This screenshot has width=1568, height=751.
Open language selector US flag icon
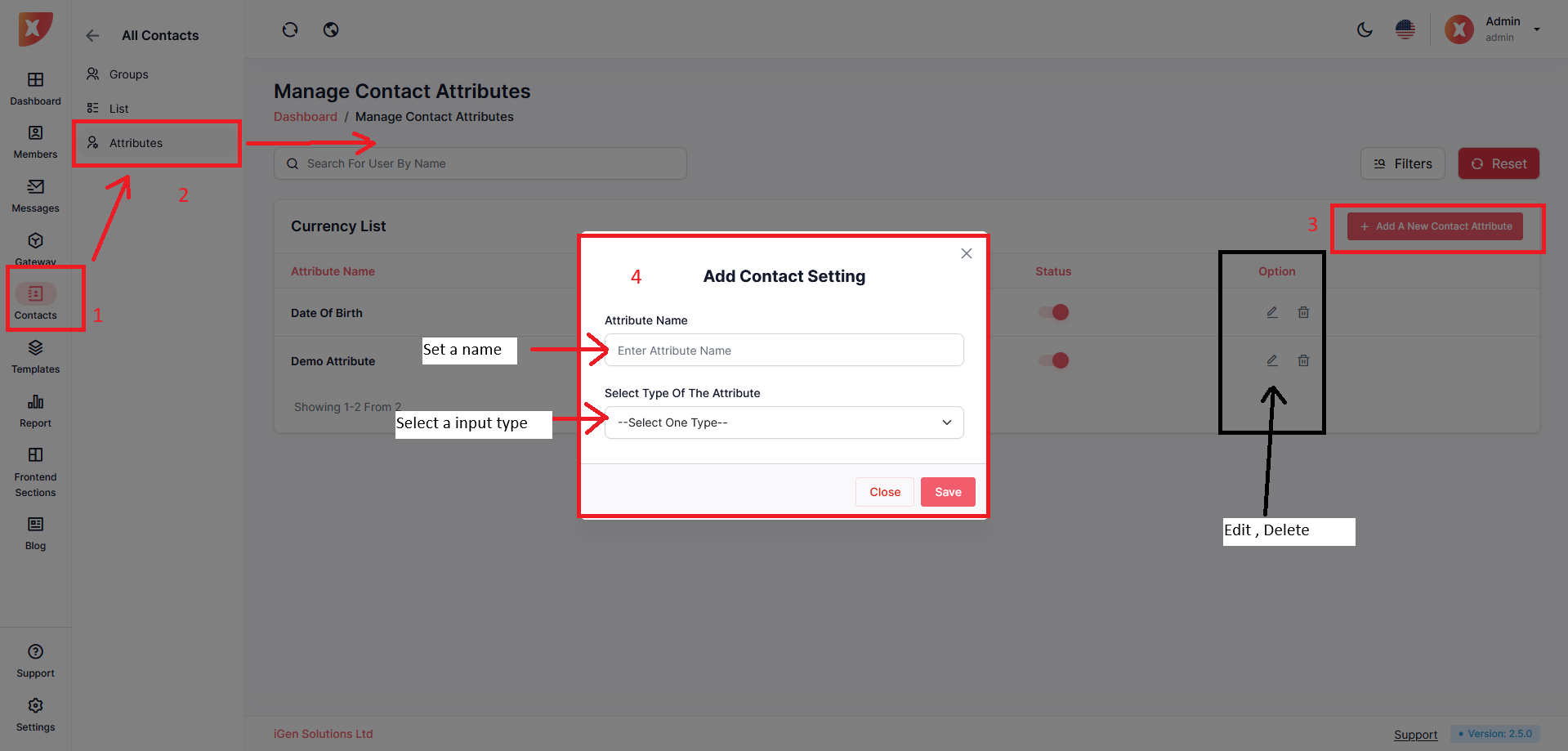tap(1405, 30)
